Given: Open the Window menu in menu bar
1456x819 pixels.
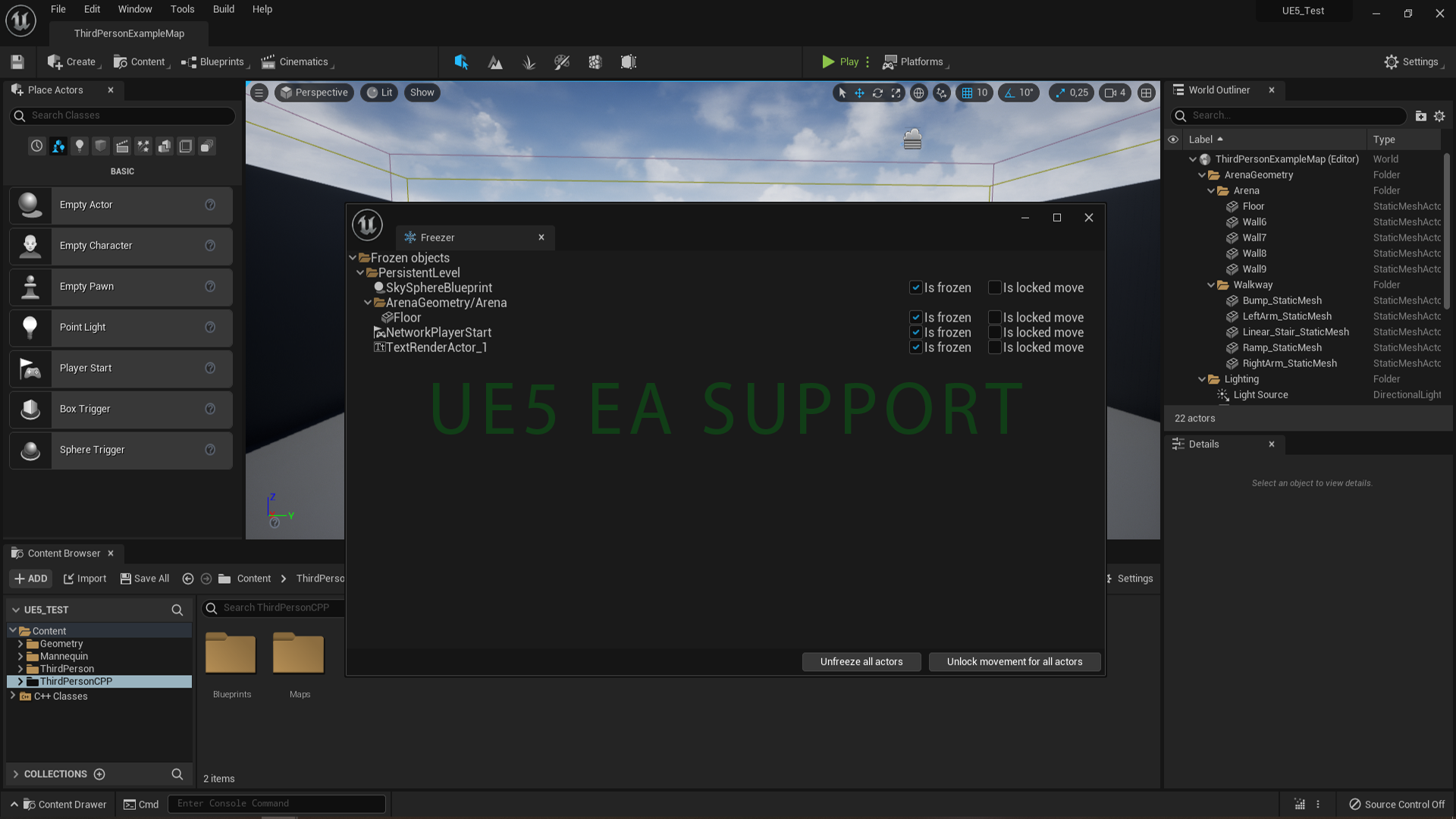Looking at the screenshot, I should pyautogui.click(x=135, y=9).
